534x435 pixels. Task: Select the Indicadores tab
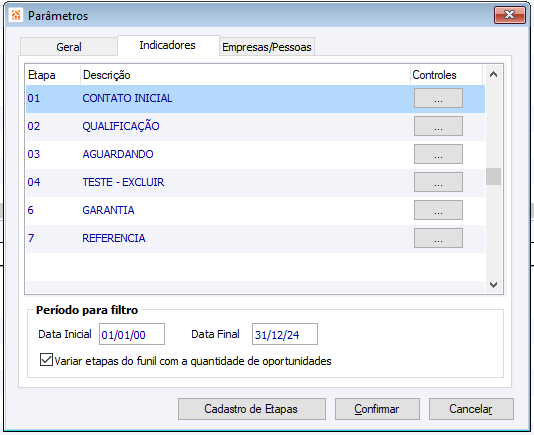click(168, 45)
